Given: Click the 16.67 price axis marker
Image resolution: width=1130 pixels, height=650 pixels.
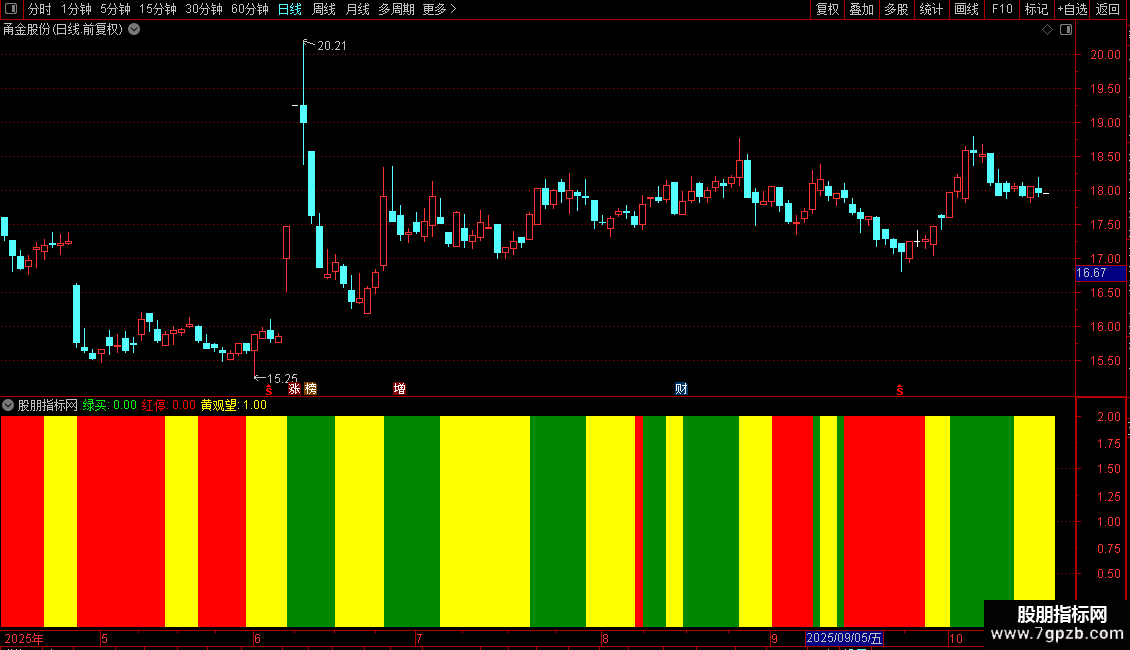Looking at the screenshot, I should coord(1100,273).
